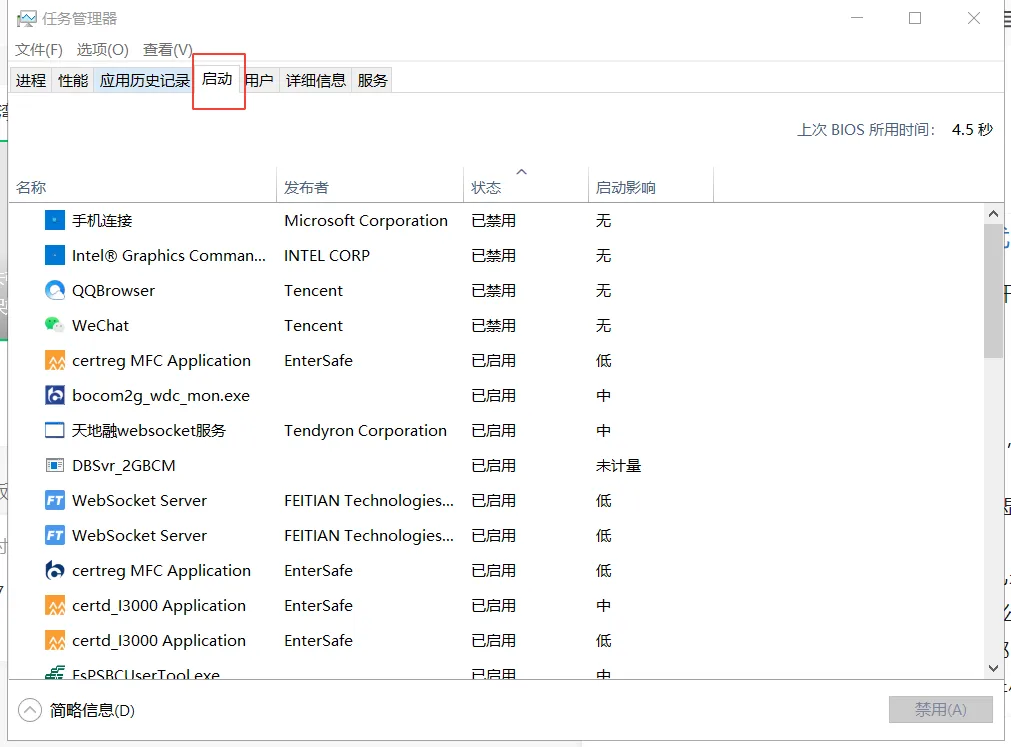Switch to the 性能 tab
The width and height of the screenshot is (1011, 747).
point(73,81)
